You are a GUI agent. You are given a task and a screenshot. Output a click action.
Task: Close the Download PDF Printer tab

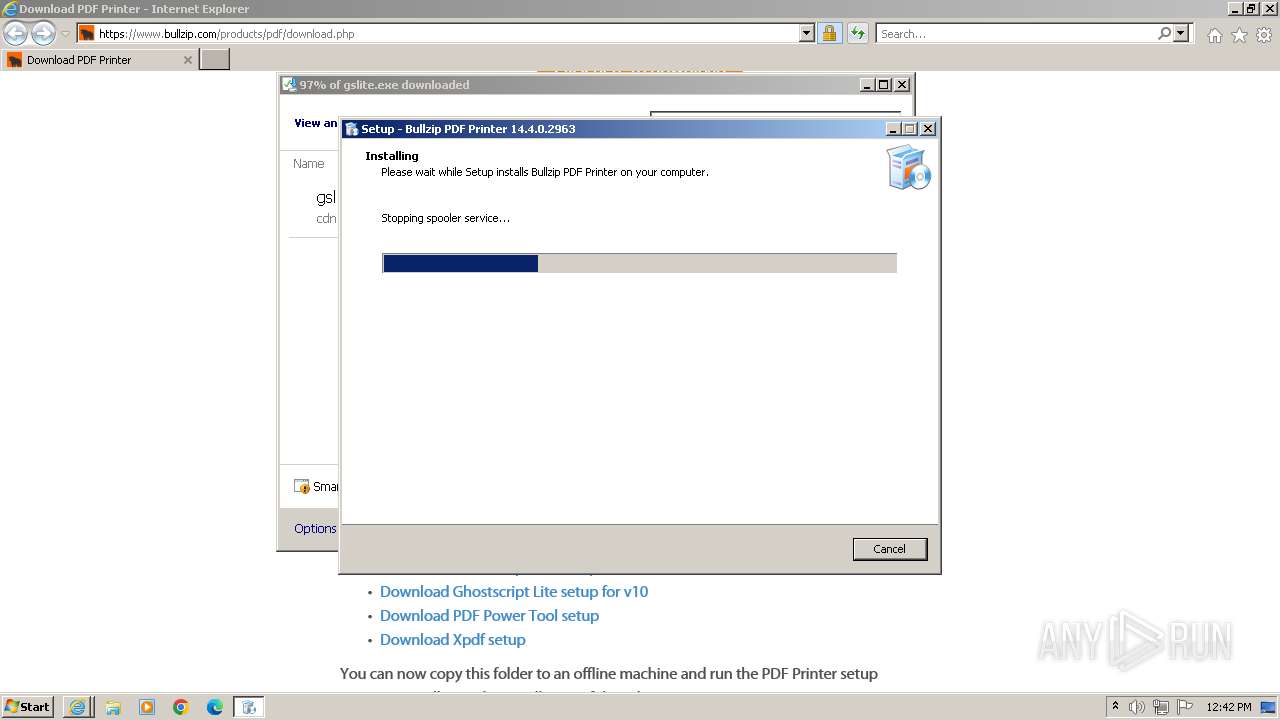coord(187,60)
